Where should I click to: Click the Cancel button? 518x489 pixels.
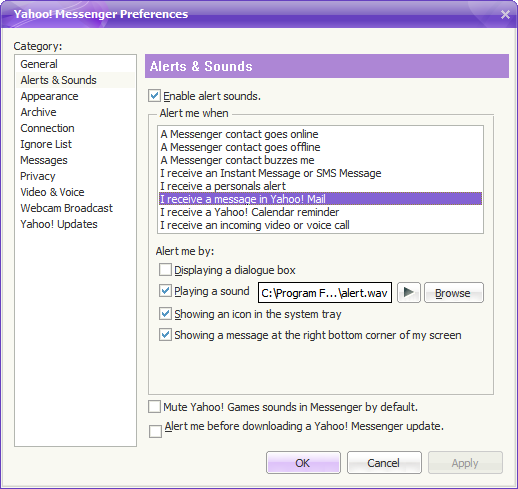384,463
